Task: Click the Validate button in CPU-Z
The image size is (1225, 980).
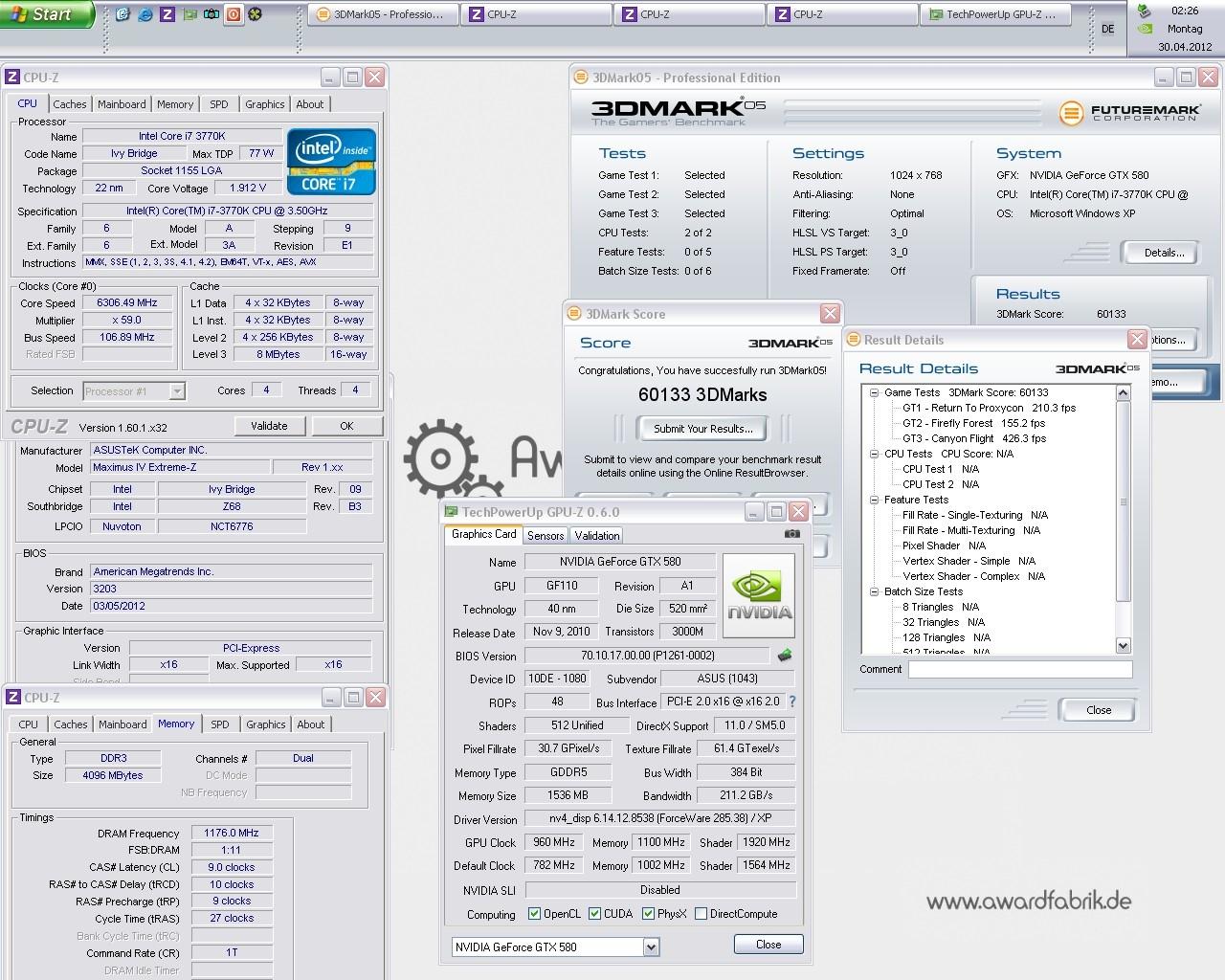Action: pos(269,426)
